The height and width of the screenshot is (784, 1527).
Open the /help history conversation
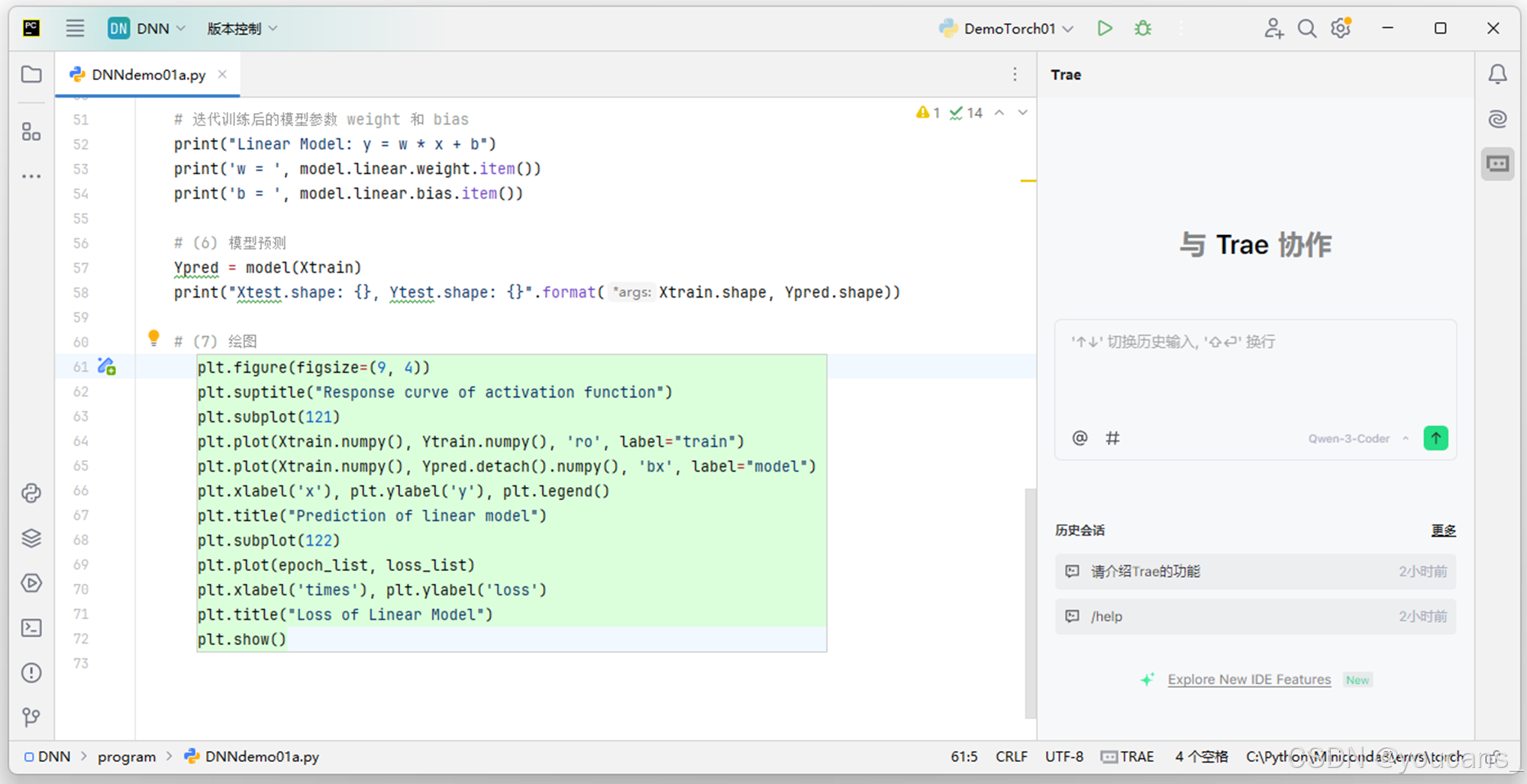point(1255,617)
